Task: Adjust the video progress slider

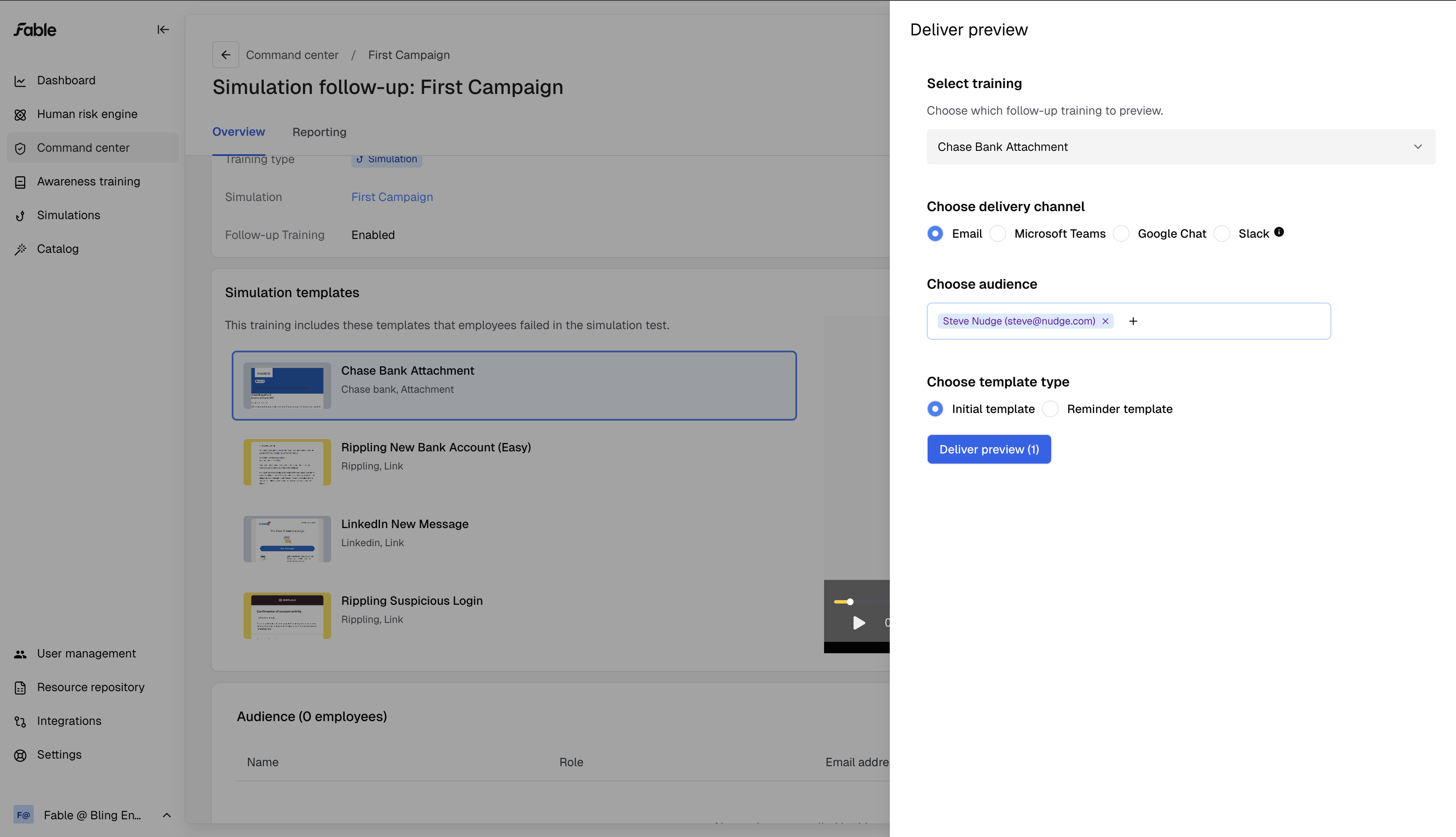Action: tap(850, 602)
